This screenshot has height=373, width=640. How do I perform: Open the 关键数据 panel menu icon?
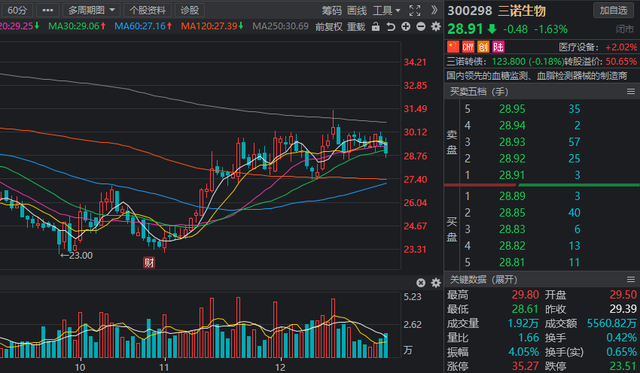click(x=631, y=280)
